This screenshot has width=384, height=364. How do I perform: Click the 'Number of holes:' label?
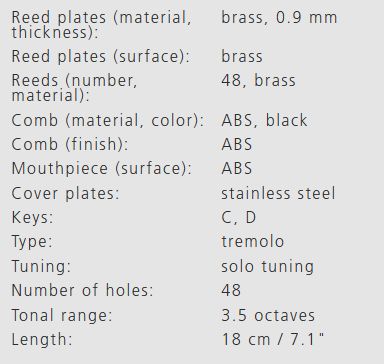coord(82,290)
